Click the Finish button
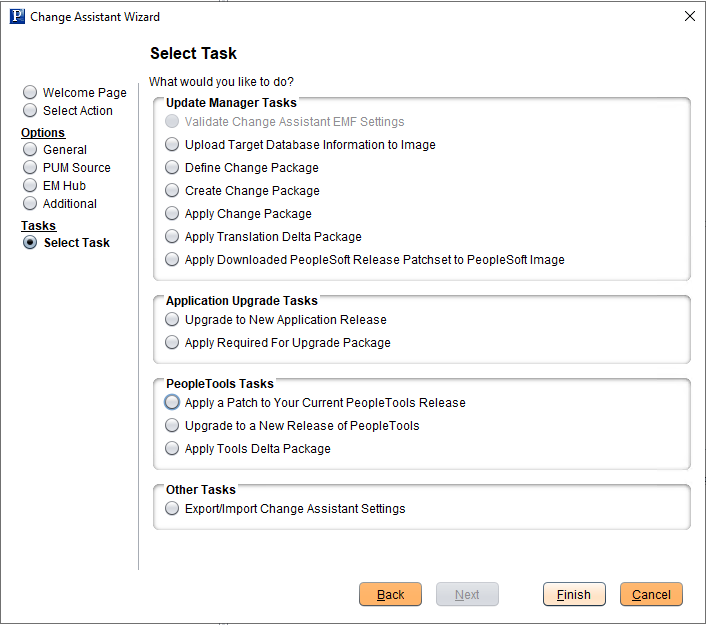706x625 pixels. coord(574,594)
